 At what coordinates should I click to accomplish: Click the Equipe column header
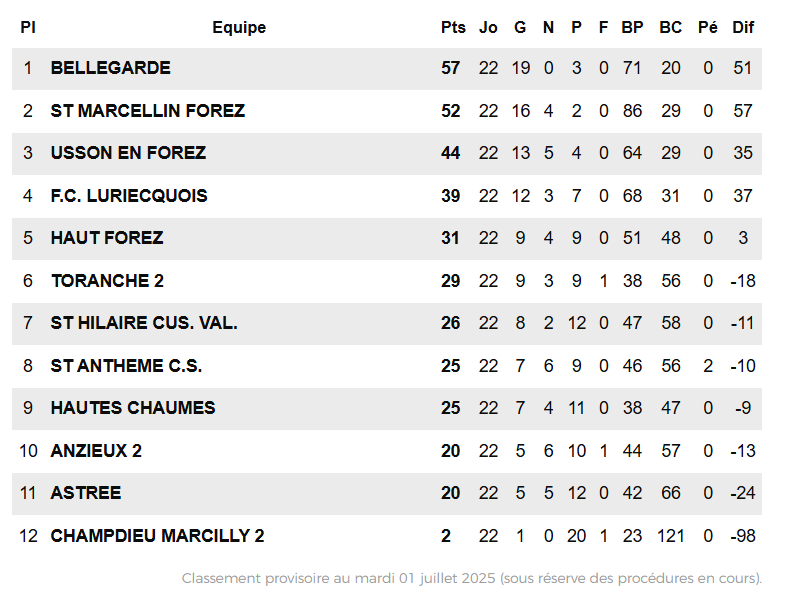[x=239, y=27]
